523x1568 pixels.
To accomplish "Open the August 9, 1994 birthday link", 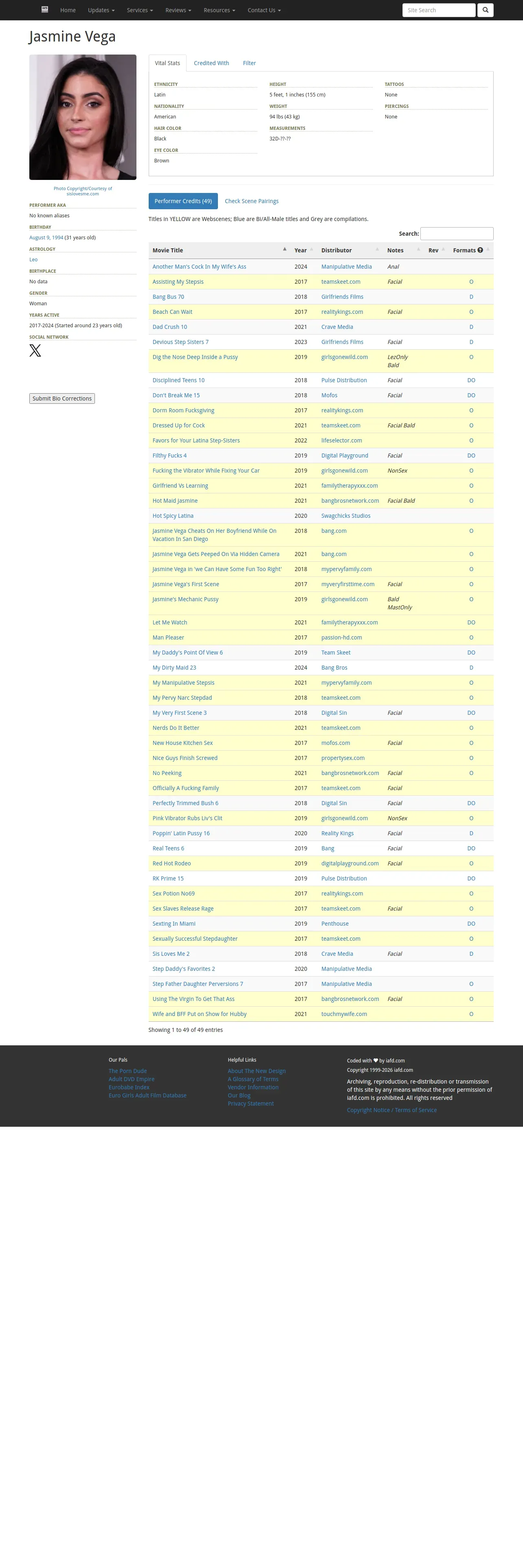I will point(46,237).
